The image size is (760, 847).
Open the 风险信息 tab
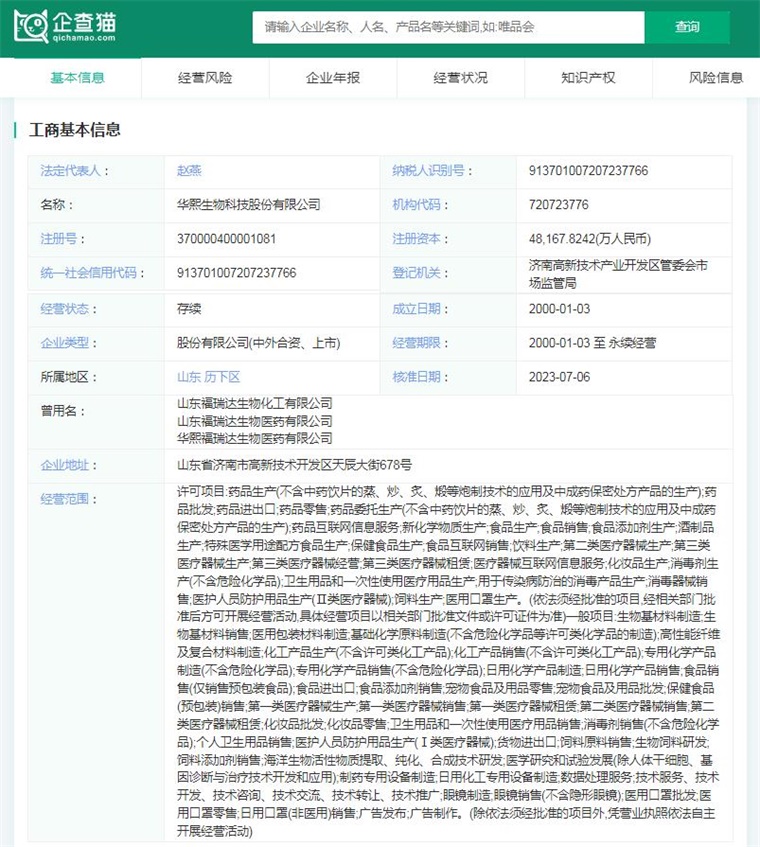(x=716, y=78)
